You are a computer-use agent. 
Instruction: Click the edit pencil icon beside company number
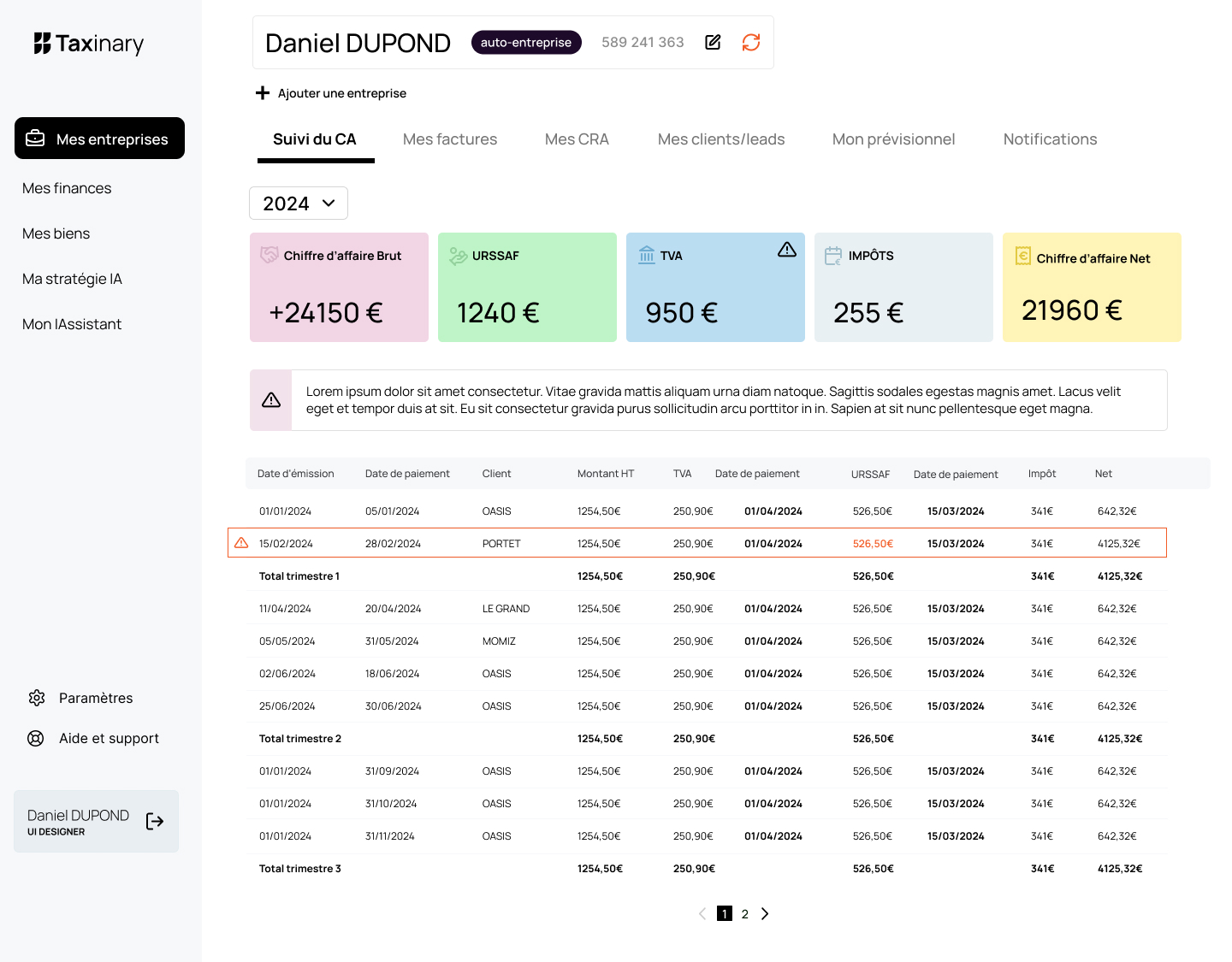coord(713,42)
